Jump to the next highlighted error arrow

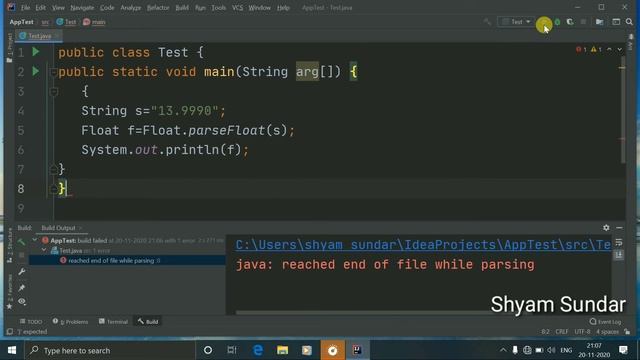click(x=620, y=49)
